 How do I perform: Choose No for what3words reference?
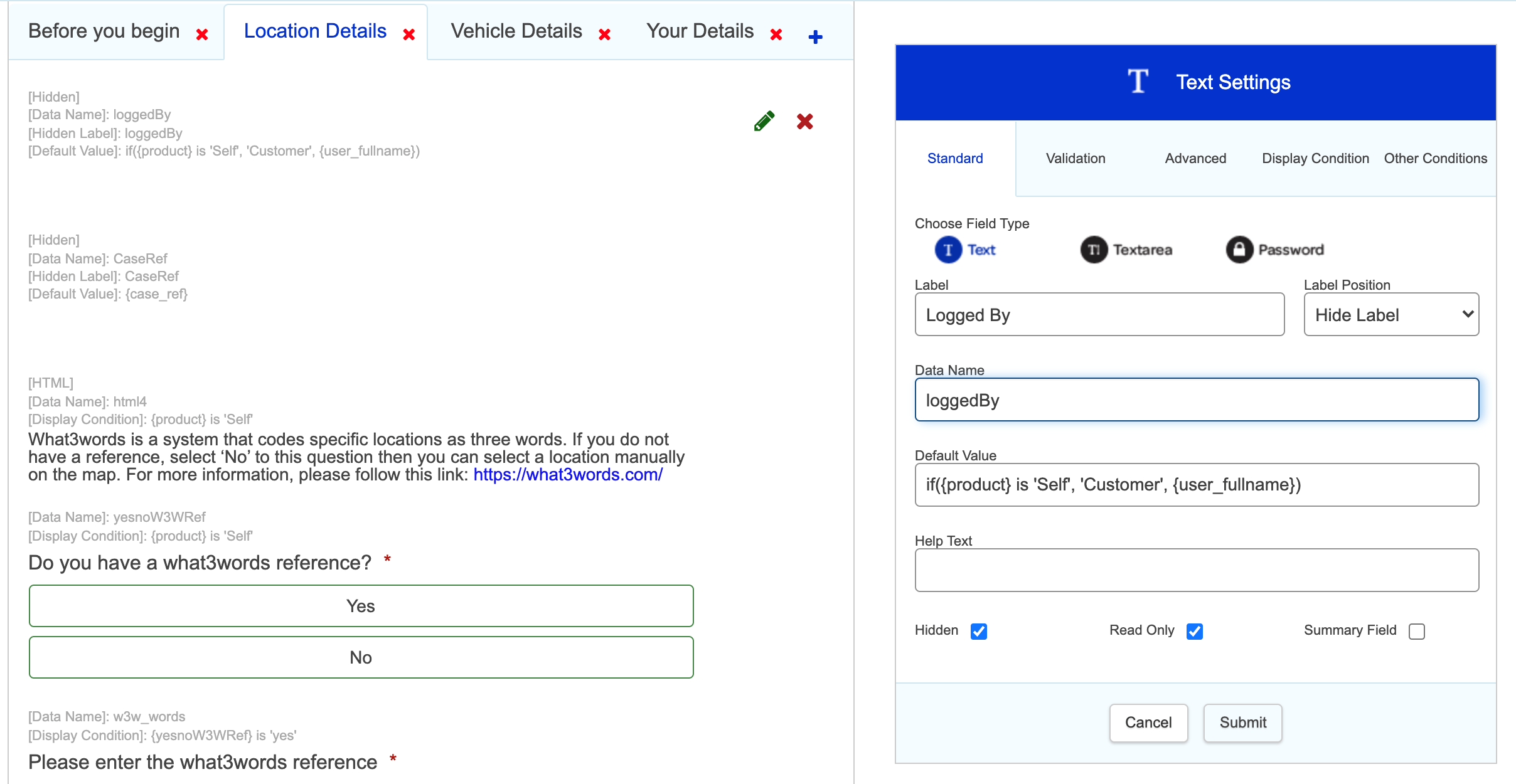click(x=361, y=657)
